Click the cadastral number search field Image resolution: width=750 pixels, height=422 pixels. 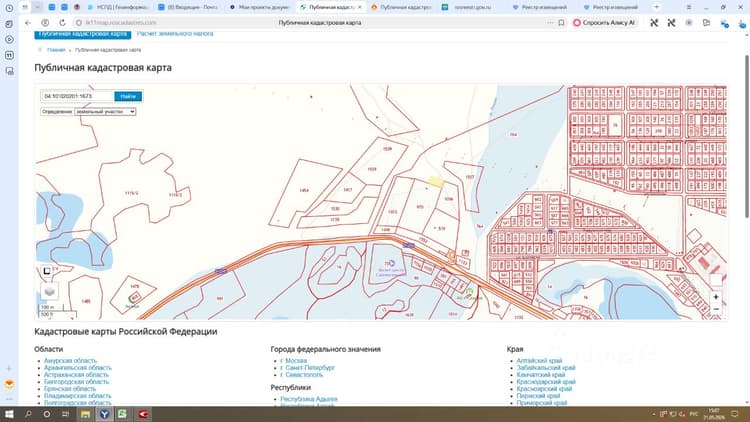click(x=77, y=96)
